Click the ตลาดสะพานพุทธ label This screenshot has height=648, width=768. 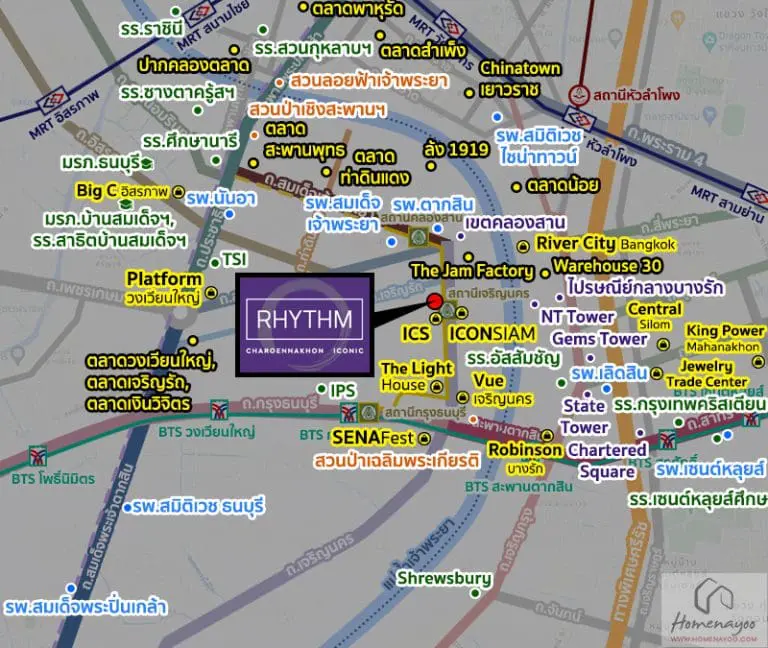pos(305,140)
